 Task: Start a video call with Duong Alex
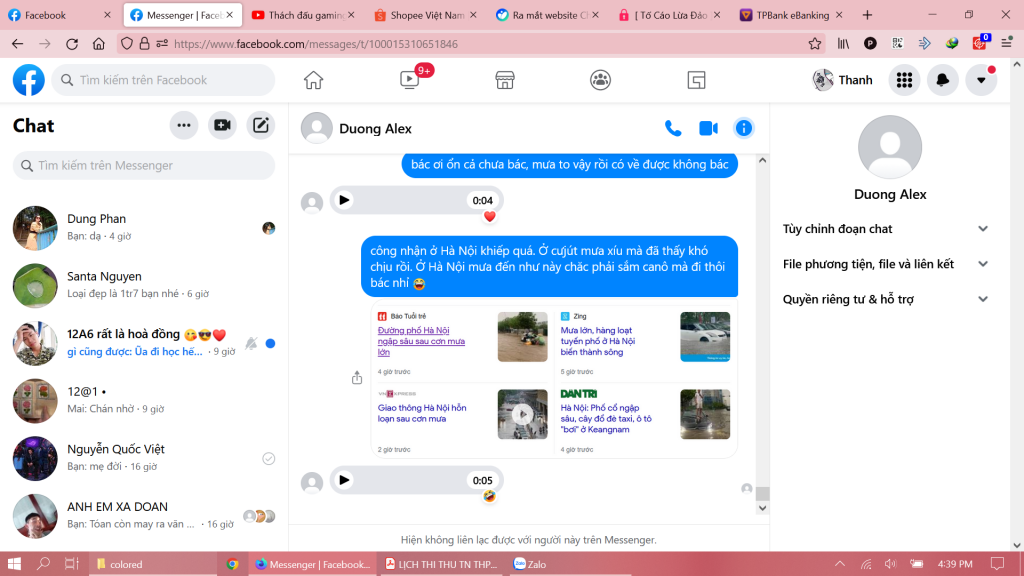click(708, 128)
